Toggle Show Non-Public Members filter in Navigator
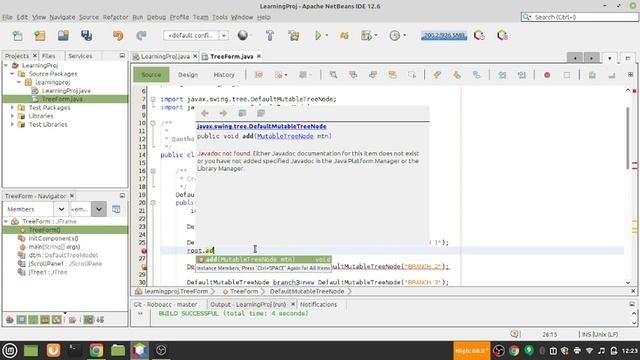Viewport: 640px width, 360px height. [45, 320]
